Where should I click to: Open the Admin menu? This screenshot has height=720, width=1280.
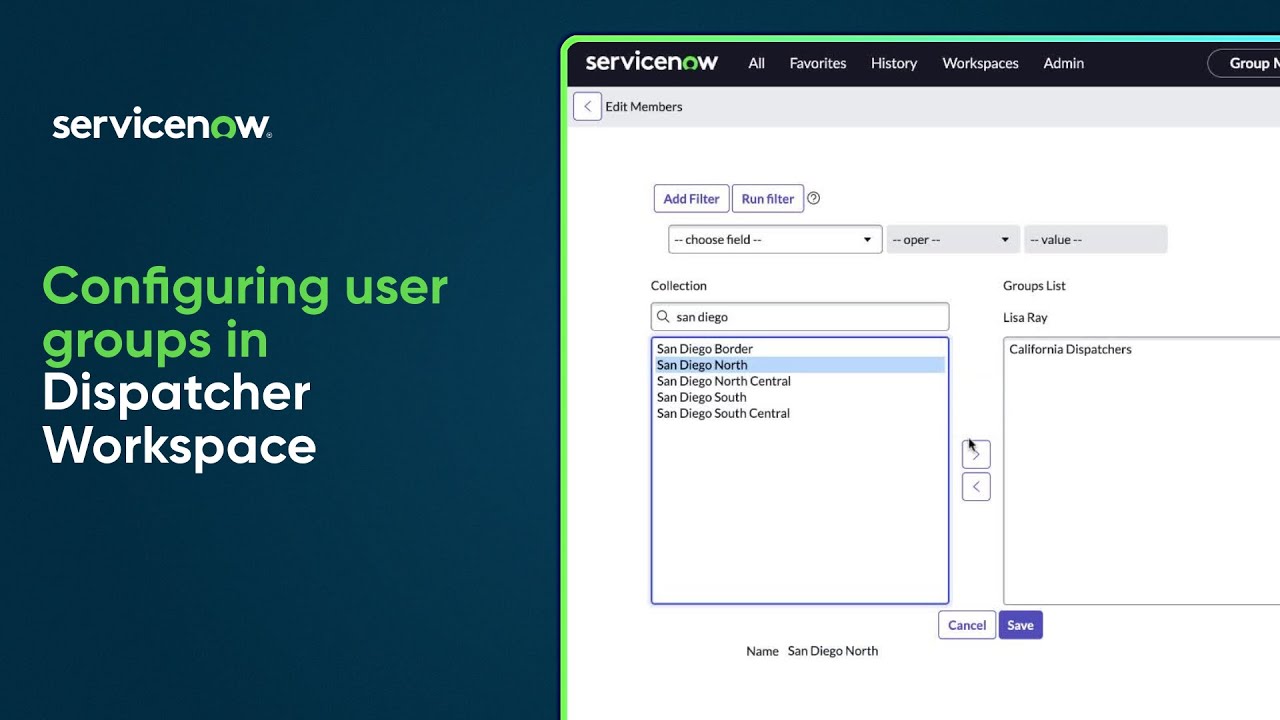pos(1063,63)
